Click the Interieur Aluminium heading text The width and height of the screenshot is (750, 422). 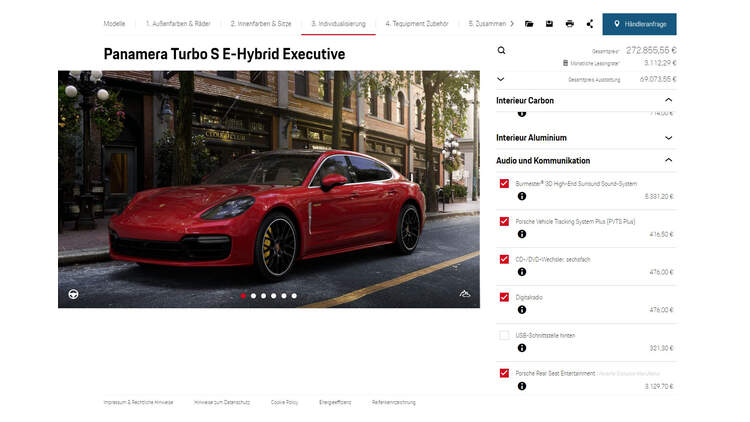pos(531,138)
